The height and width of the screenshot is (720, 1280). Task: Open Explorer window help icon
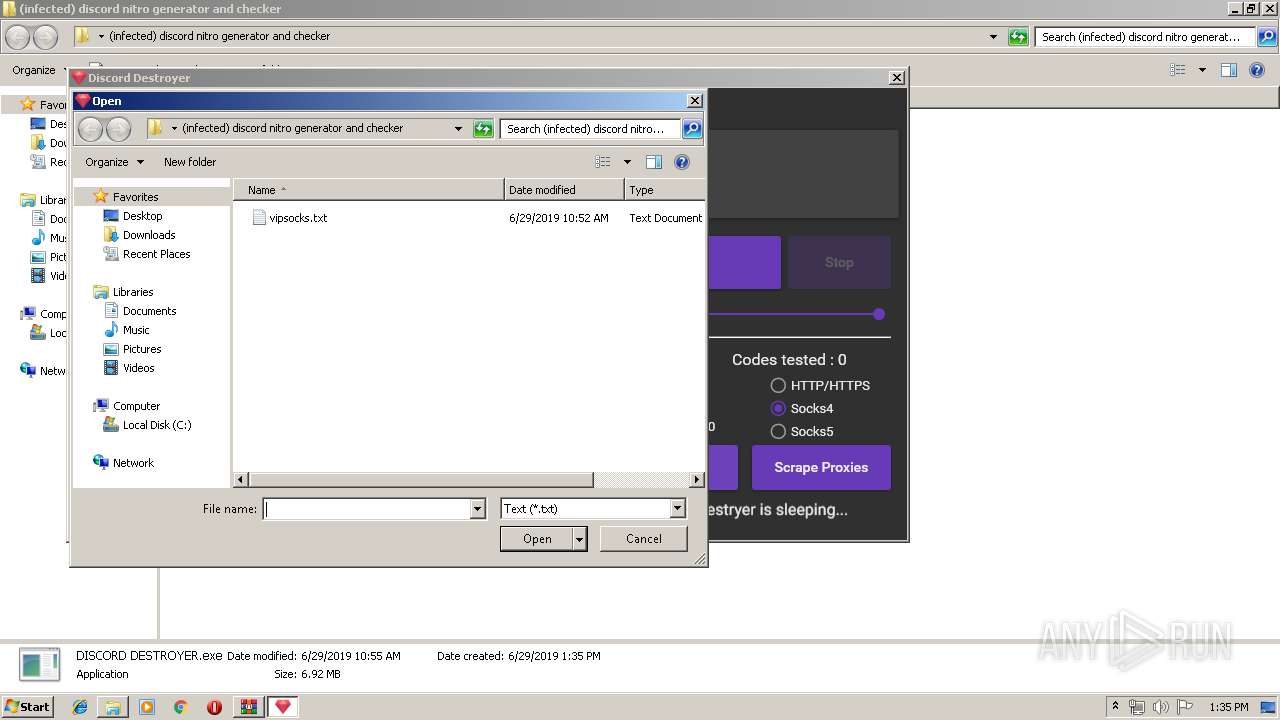pyautogui.click(x=1257, y=70)
